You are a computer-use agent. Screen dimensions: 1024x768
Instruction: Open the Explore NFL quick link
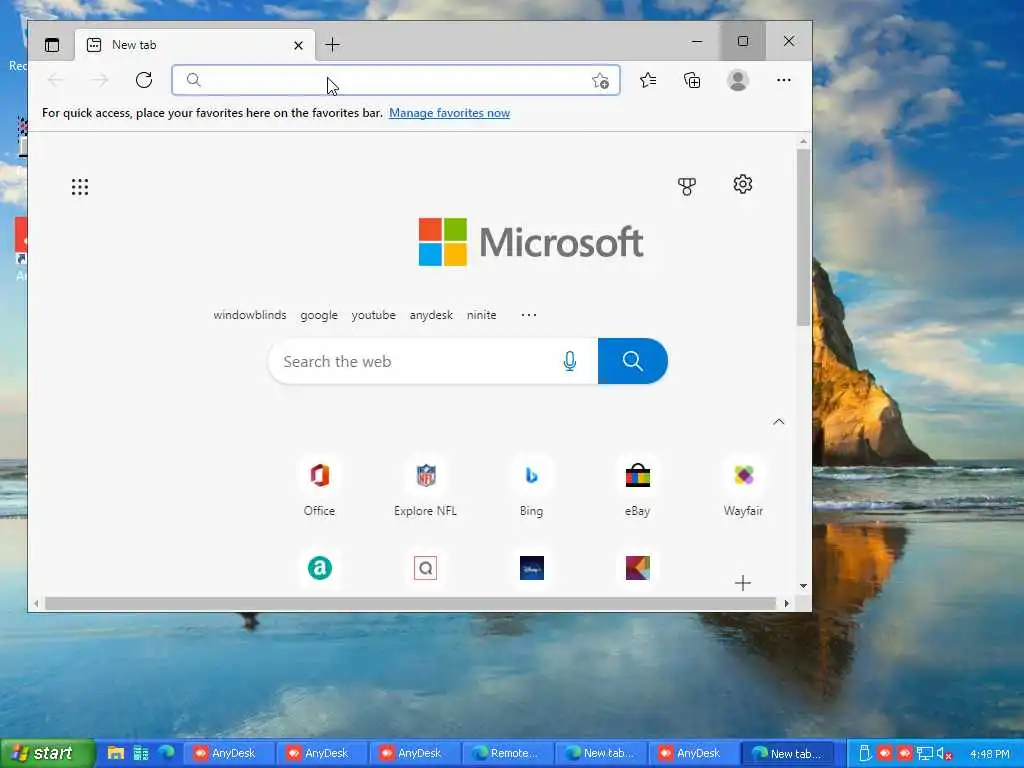[x=425, y=487]
